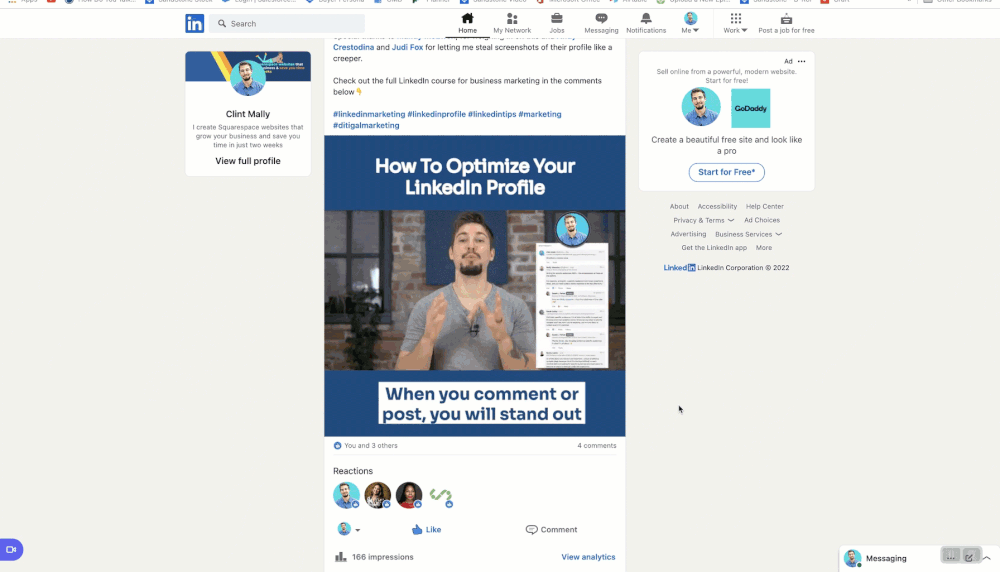This screenshot has height=572, width=1000.
Task: Click hashtag #linkedintips
Action: point(492,114)
